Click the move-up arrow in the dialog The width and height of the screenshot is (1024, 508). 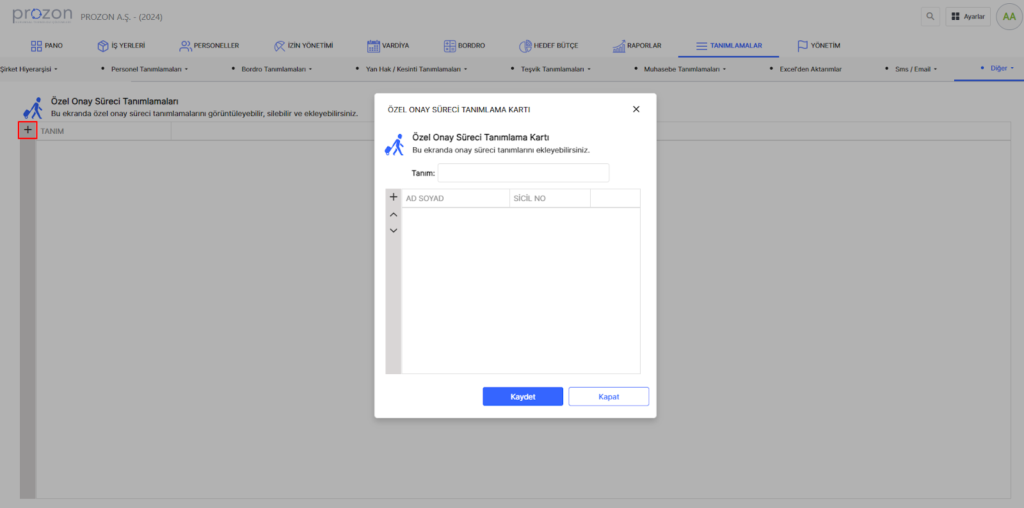tap(393, 215)
